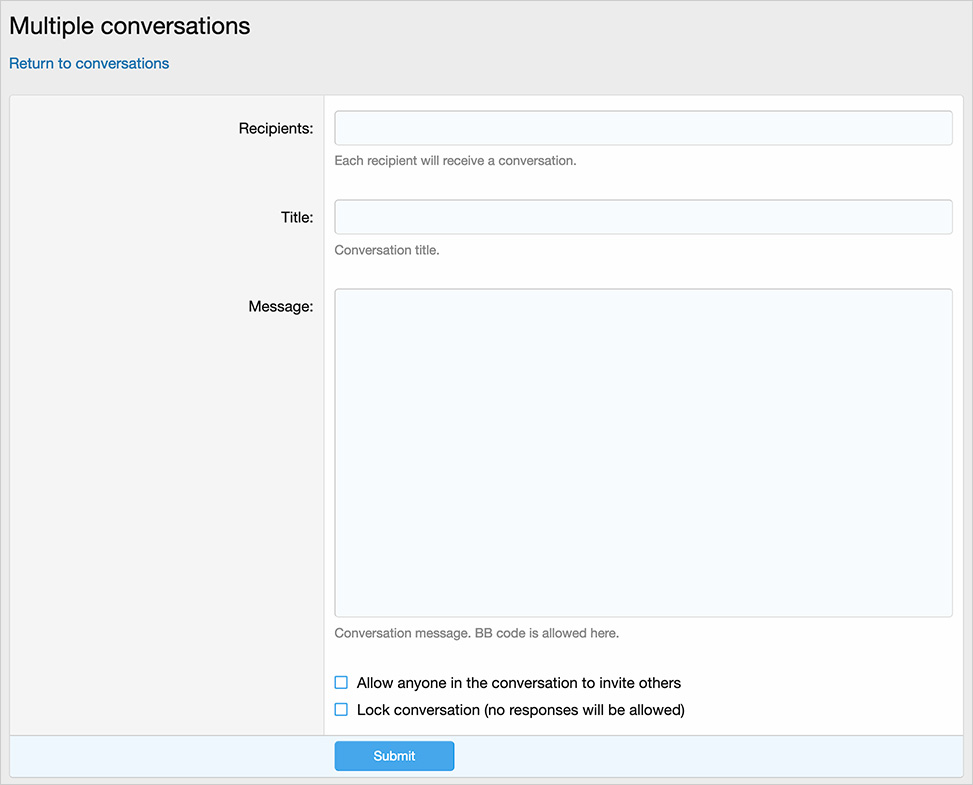
Task: Tick the Lock conversation checkbox
Action: click(341, 710)
